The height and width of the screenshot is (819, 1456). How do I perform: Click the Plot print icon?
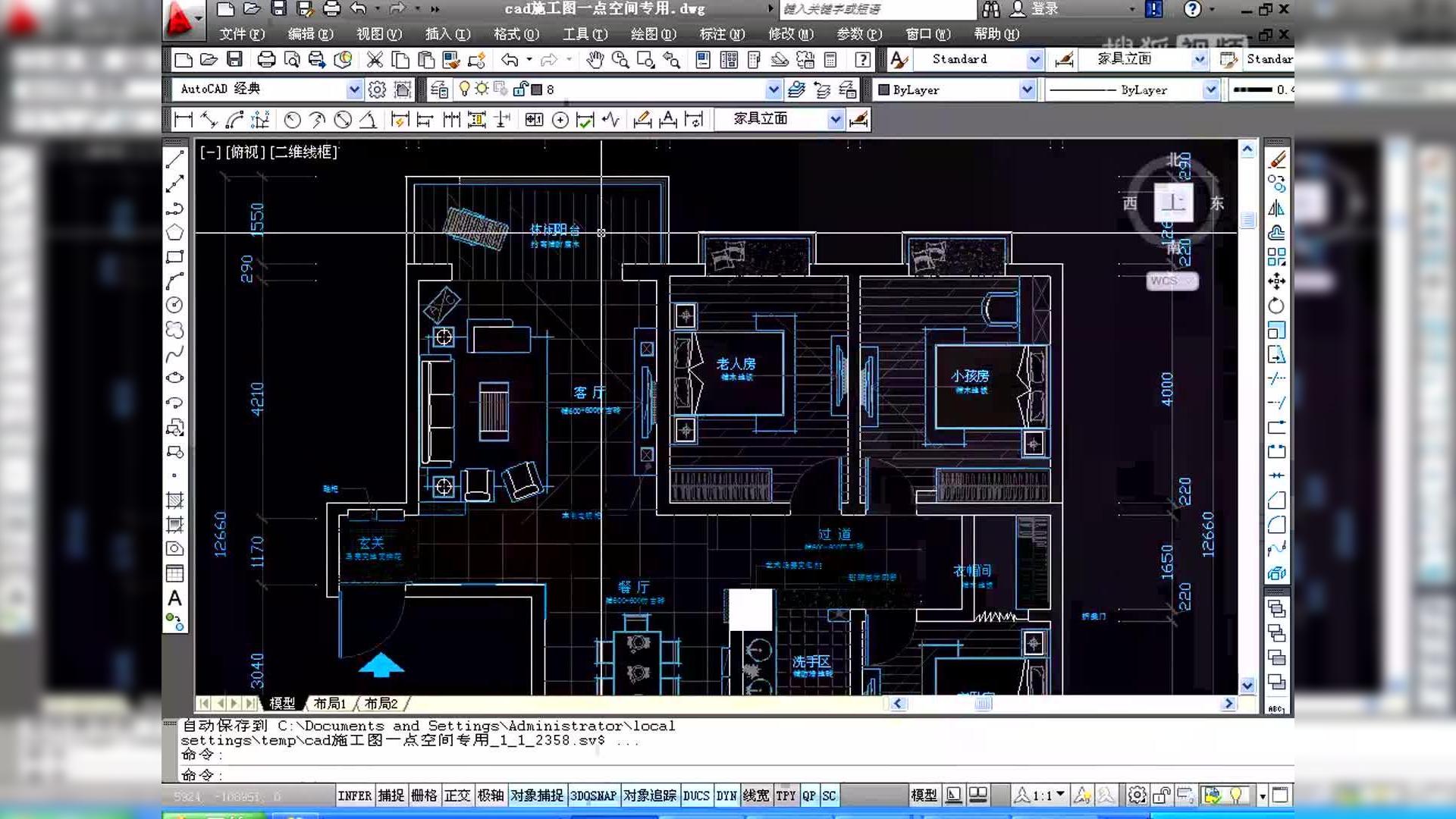tap(266, 60)
